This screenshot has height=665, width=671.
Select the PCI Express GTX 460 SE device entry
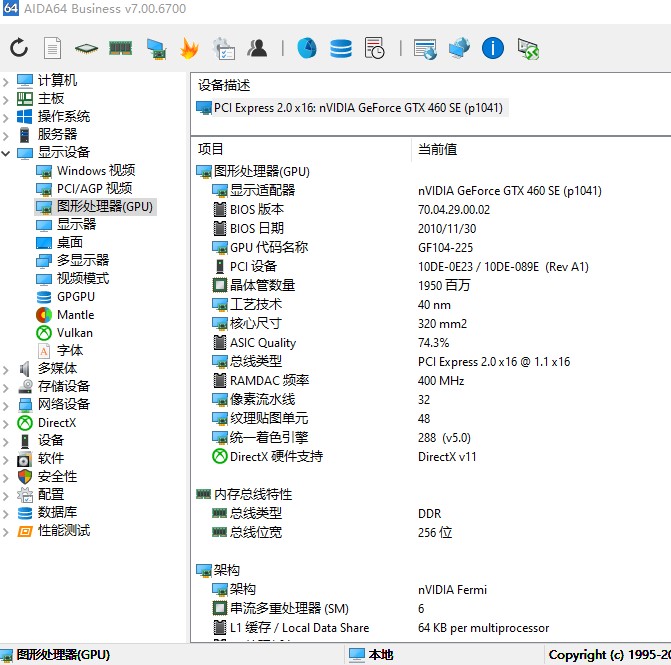pyautogui.click(x=351, y=108)
